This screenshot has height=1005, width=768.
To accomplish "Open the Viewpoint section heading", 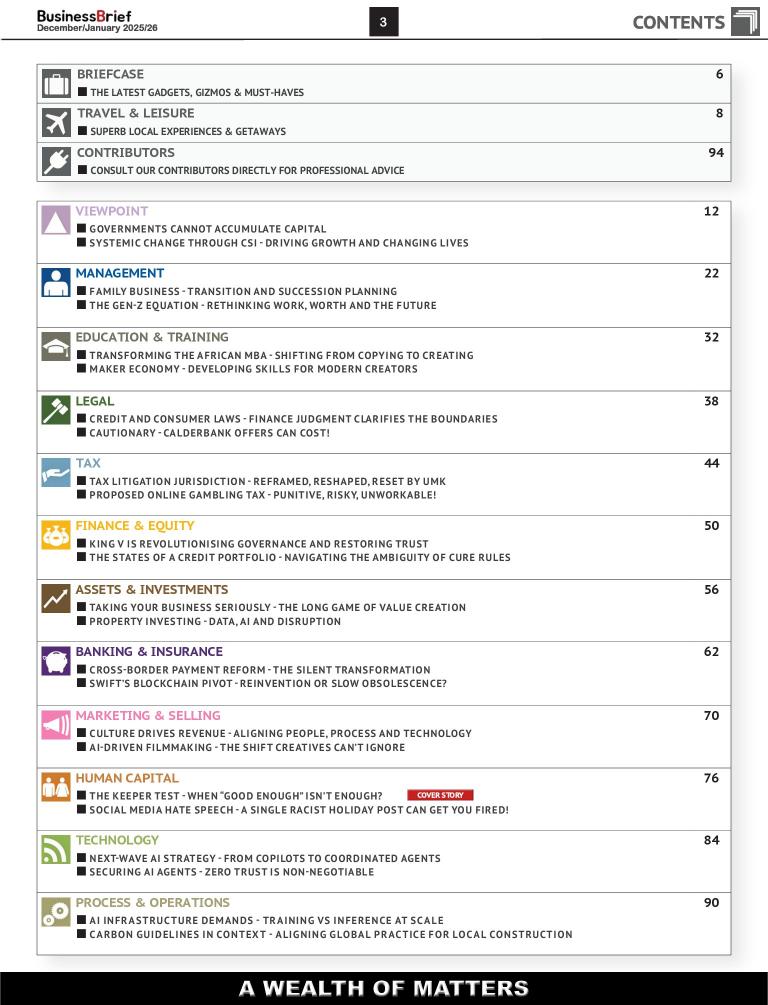I will click(112, 212).
